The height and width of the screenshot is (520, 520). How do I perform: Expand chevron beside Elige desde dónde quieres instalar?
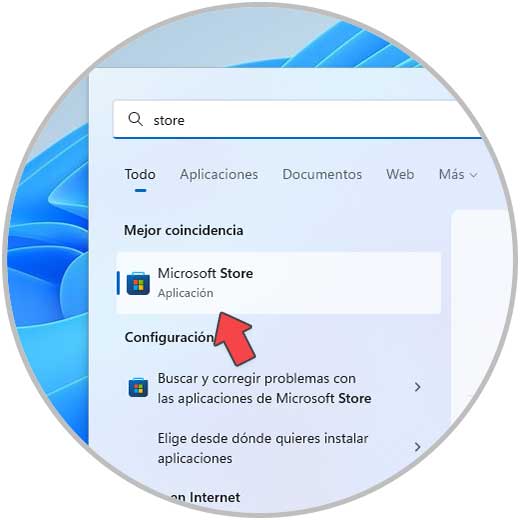click(417, 447)
